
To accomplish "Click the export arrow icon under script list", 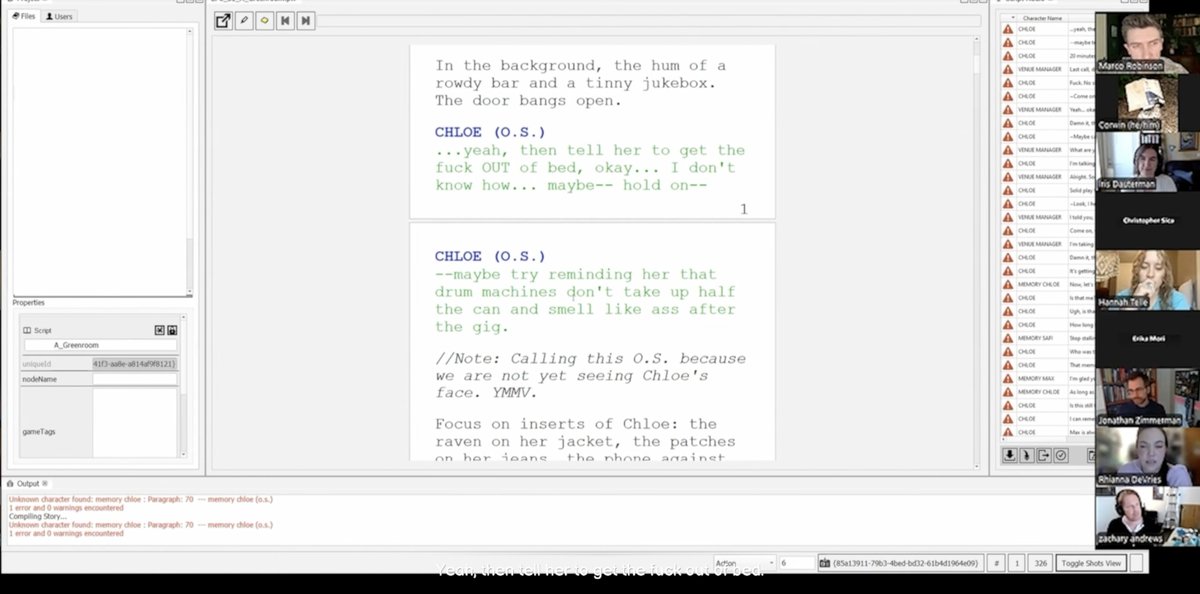I will click(1044, 455).
